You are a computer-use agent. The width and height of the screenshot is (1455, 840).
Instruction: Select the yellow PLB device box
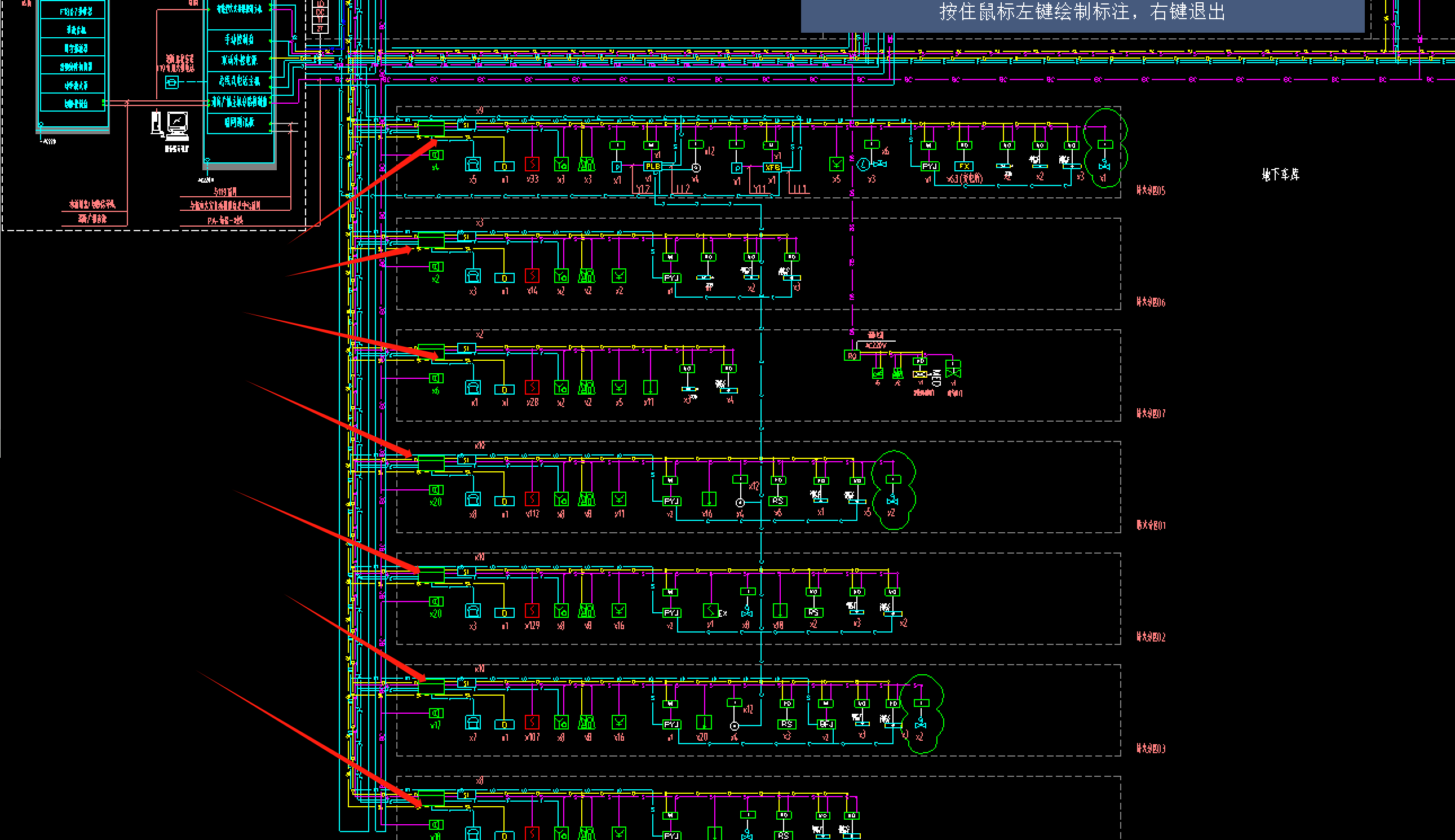652,167
